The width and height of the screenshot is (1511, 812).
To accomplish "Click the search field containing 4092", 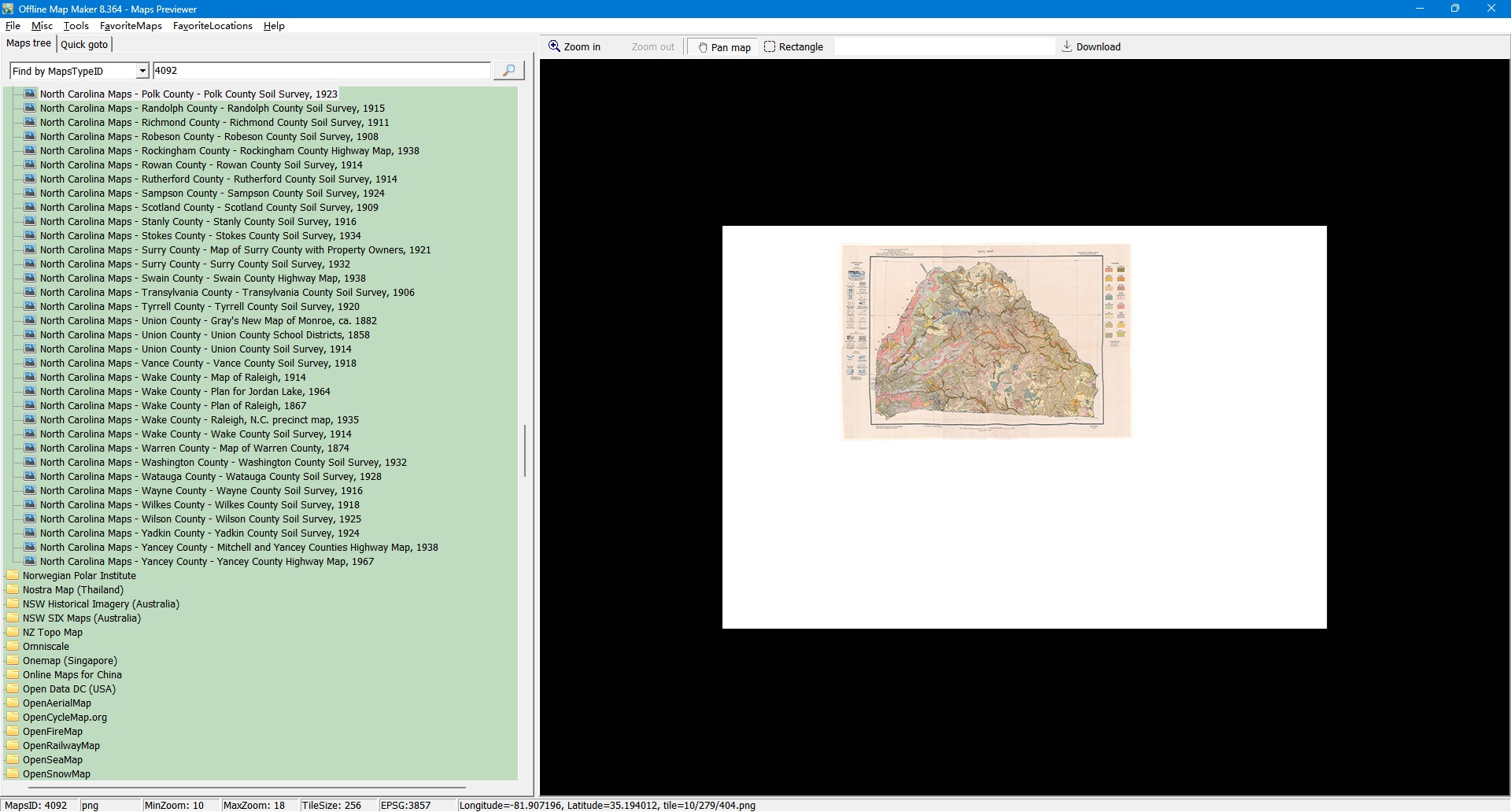I will [321, 71].
